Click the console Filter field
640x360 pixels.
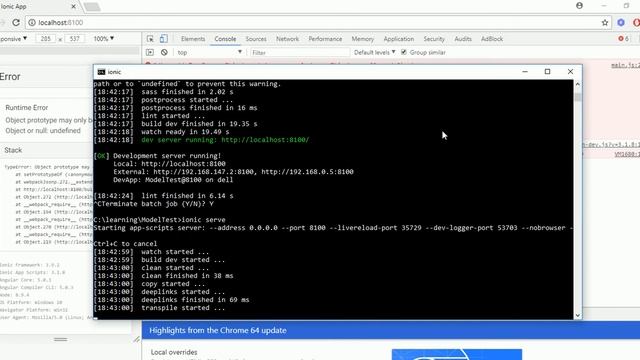(299, 52)
